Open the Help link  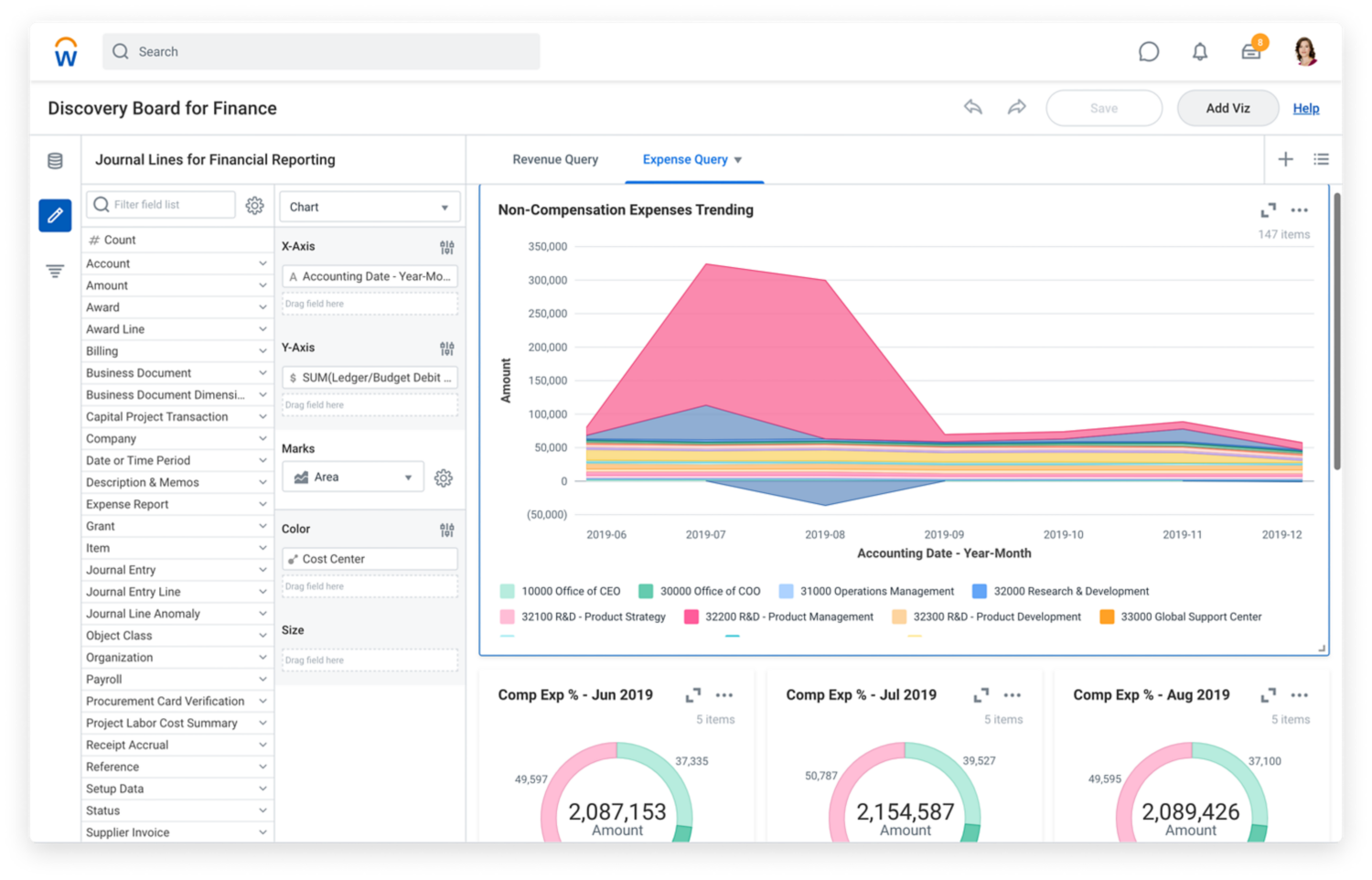pyautogui.click(x=1306, y=107)
